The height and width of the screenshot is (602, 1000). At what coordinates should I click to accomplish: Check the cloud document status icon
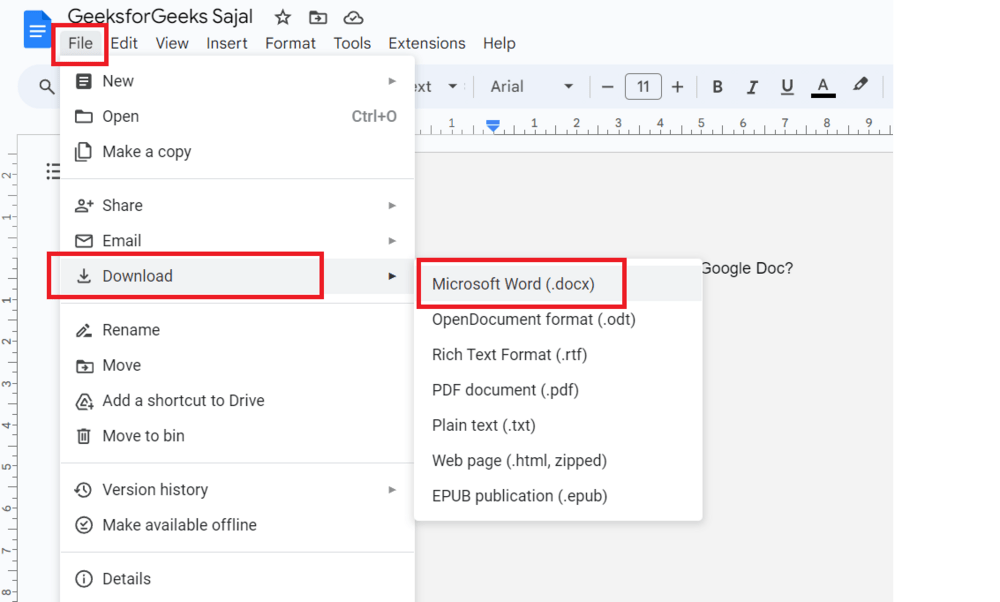(x=353, y=17)
